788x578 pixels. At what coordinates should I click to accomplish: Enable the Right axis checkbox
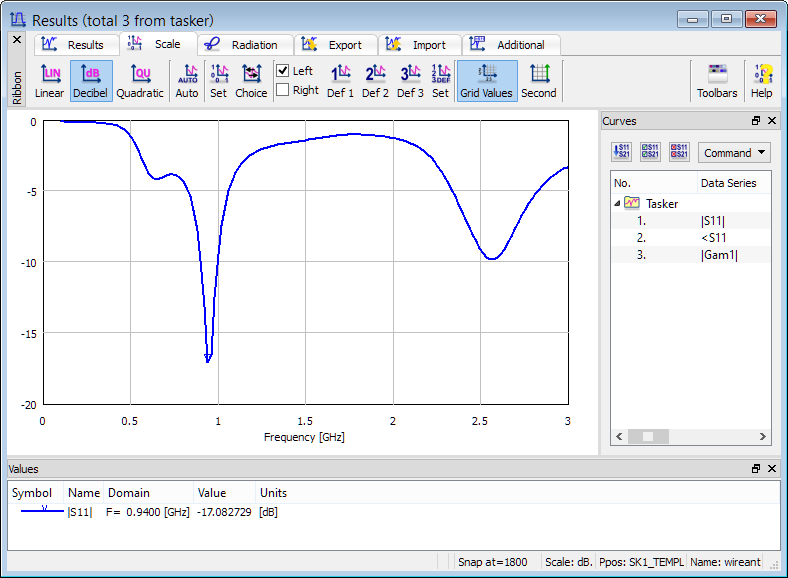click(x=283, y=90)
